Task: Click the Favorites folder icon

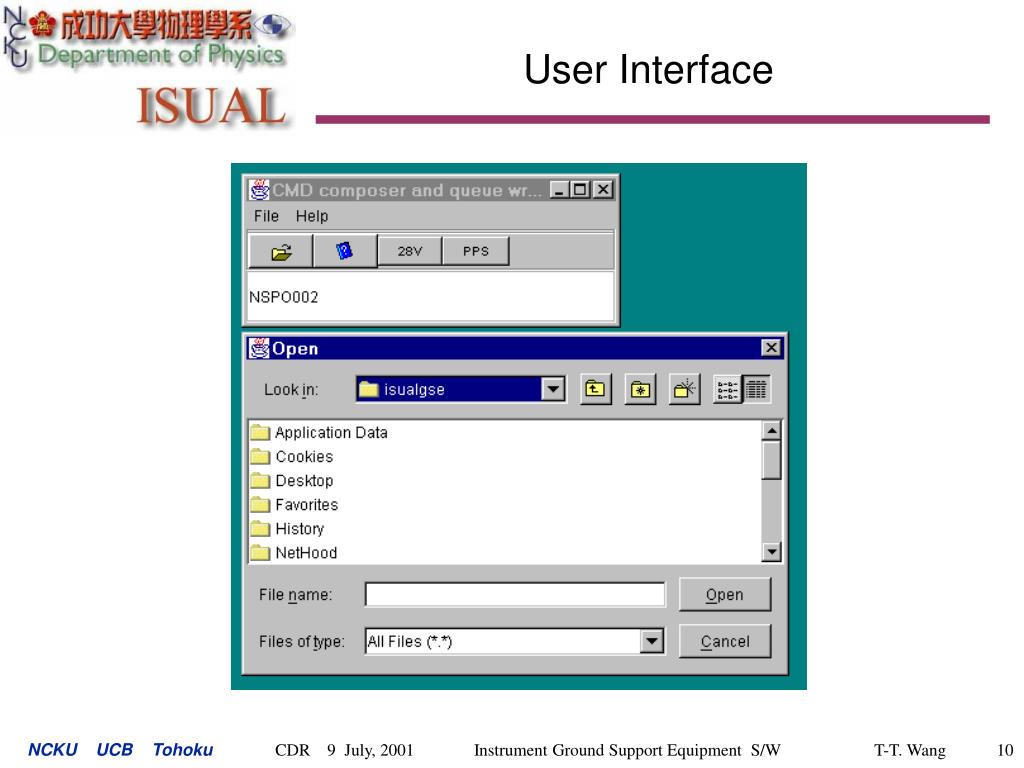Action: (260, 505)
